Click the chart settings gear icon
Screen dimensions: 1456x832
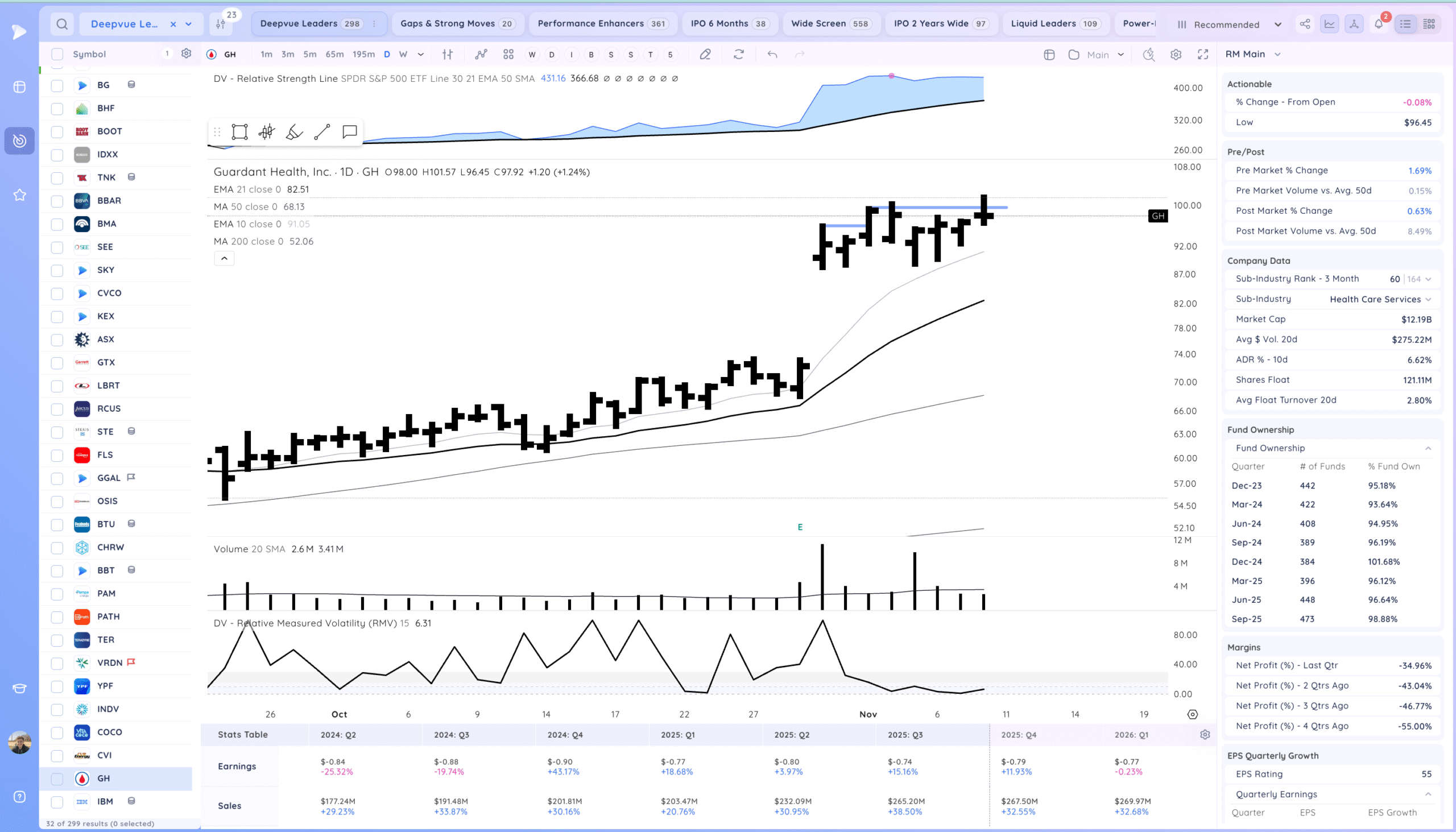coord(1176,54)
